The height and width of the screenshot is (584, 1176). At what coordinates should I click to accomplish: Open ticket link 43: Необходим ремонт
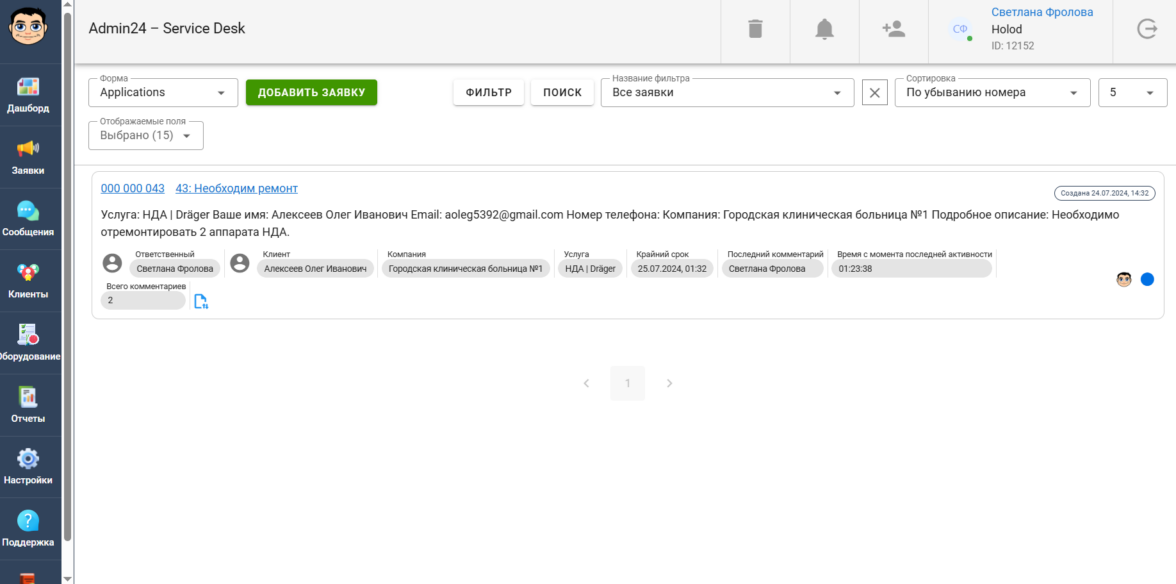pos(236,189)
